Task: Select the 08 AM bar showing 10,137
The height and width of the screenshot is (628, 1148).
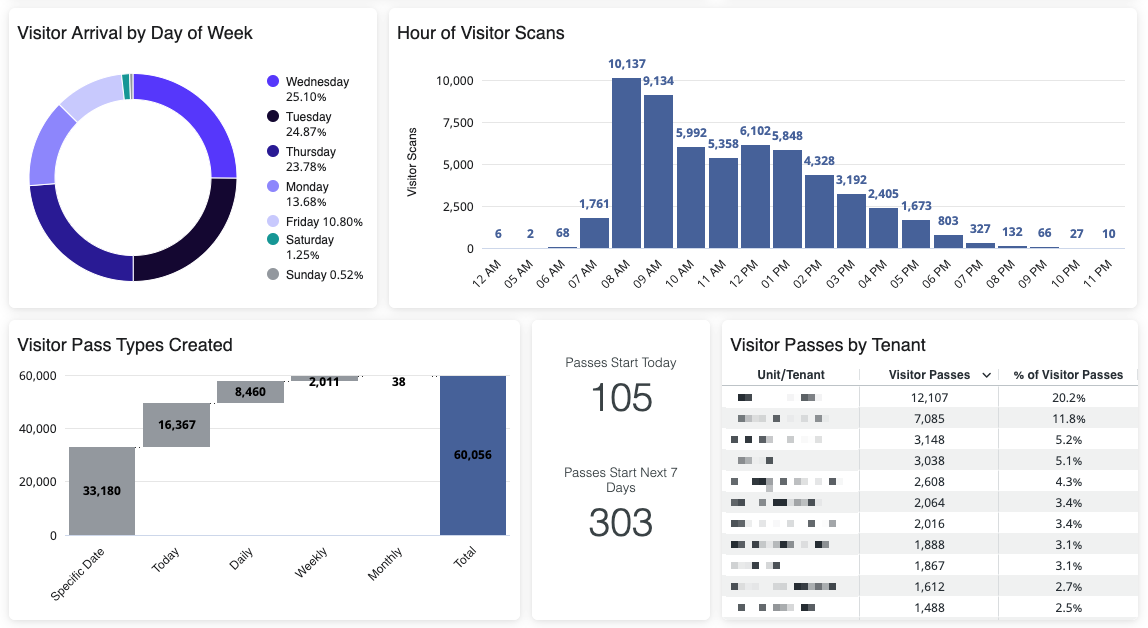Action: pos(626,163)
